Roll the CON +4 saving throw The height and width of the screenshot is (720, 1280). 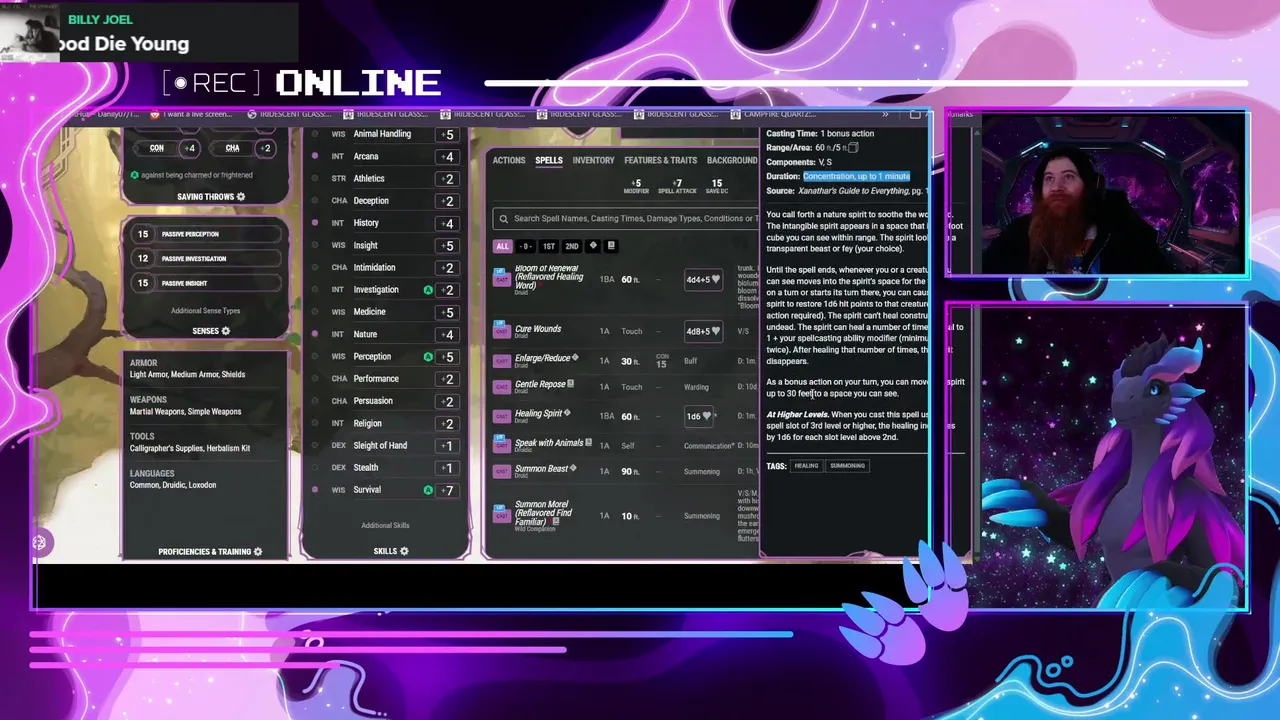[188, 148]
